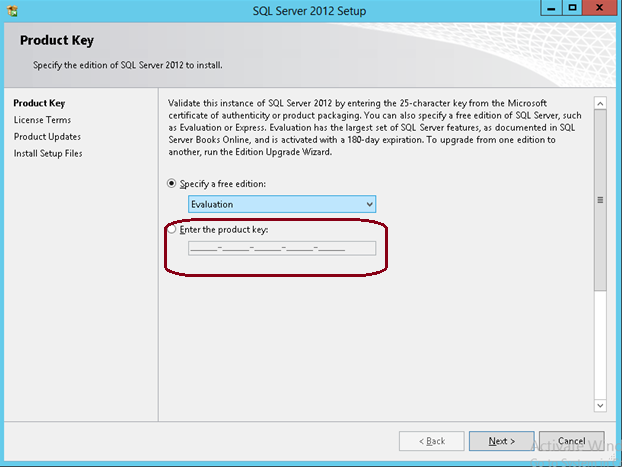Screen dimensions: 623x467
Task: Open the Evaluation edition dropdown
Action: tap(282, 204)
